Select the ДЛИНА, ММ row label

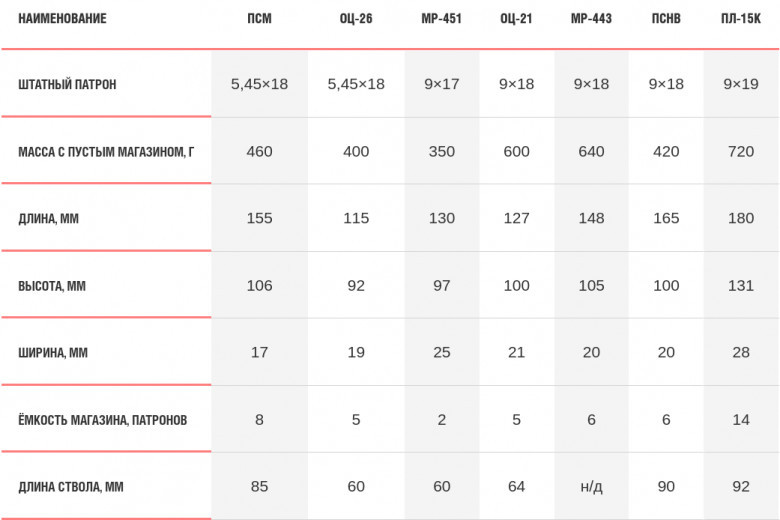coord(48,219)
